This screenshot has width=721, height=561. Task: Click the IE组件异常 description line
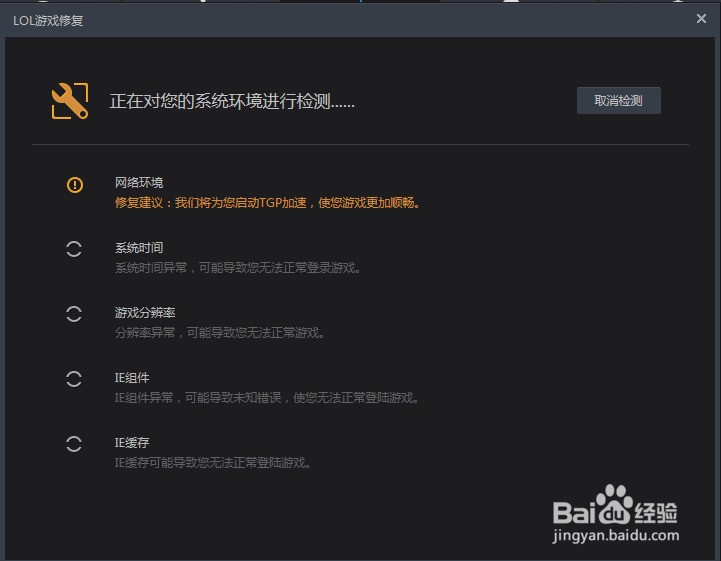coord(267,397)
